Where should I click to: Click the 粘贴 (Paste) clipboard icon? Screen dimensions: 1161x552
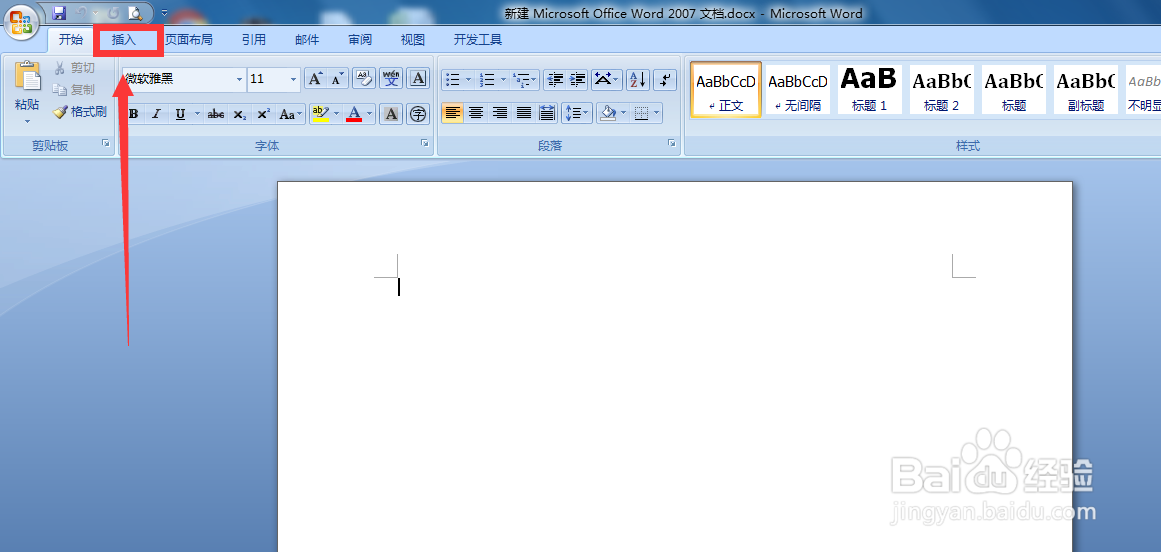click(28, 77)
